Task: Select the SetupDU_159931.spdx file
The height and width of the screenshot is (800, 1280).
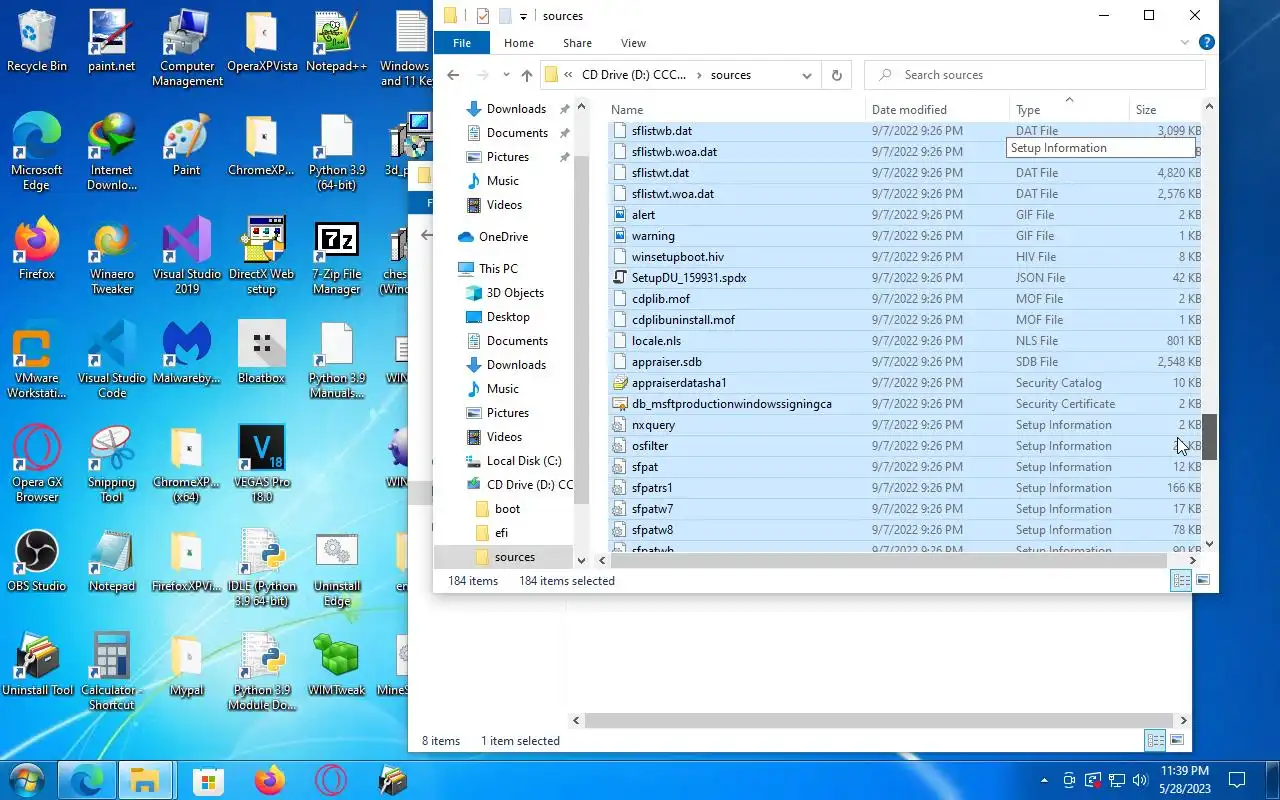Action: 905,278
